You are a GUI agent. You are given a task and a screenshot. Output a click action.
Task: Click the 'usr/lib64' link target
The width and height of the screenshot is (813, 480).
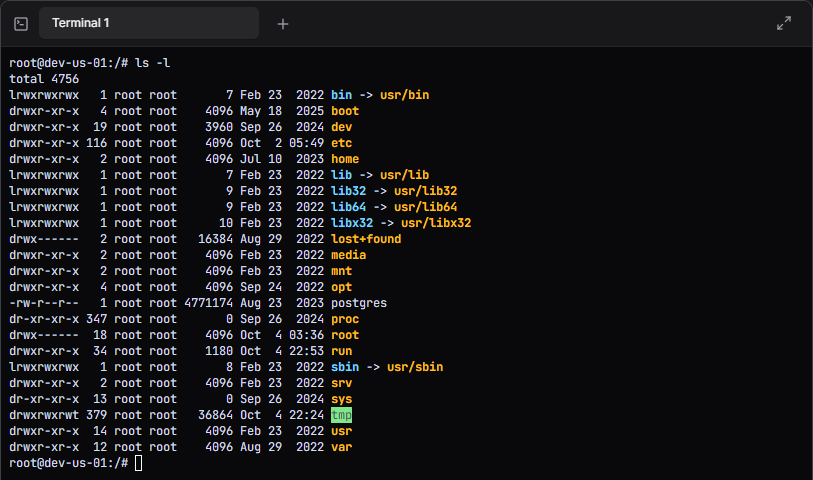pos(426,207)
